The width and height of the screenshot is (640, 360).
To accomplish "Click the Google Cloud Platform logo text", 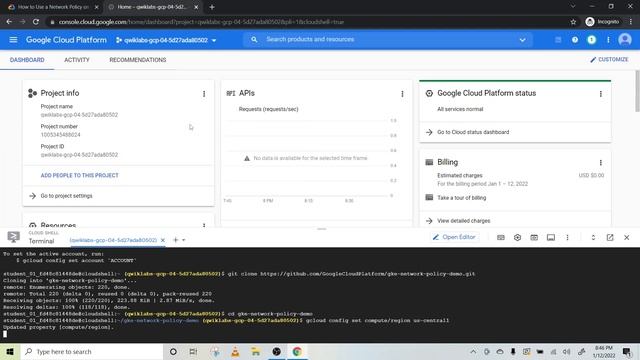I will 66,40.
